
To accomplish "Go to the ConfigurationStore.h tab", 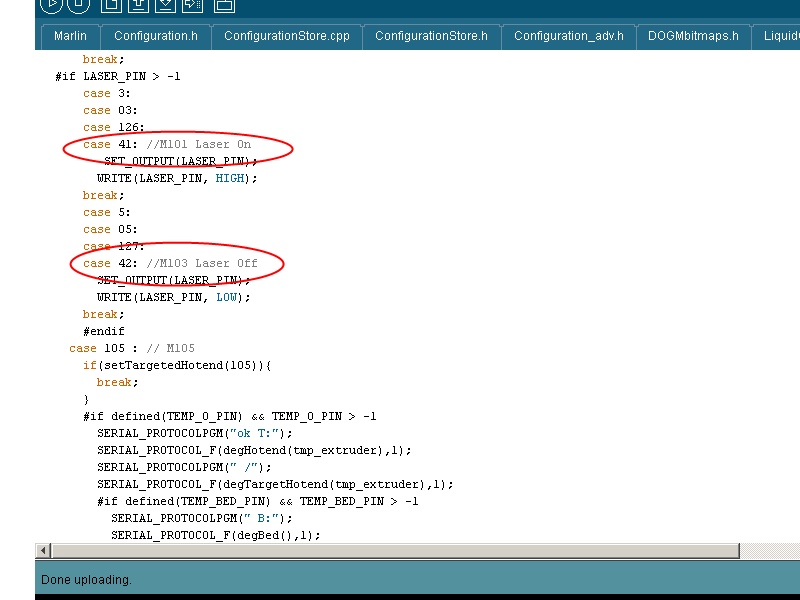I will coord(431,36).
